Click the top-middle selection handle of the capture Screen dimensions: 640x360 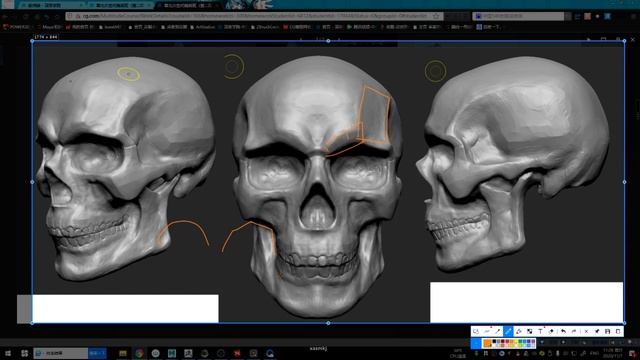tap(328, 41)
